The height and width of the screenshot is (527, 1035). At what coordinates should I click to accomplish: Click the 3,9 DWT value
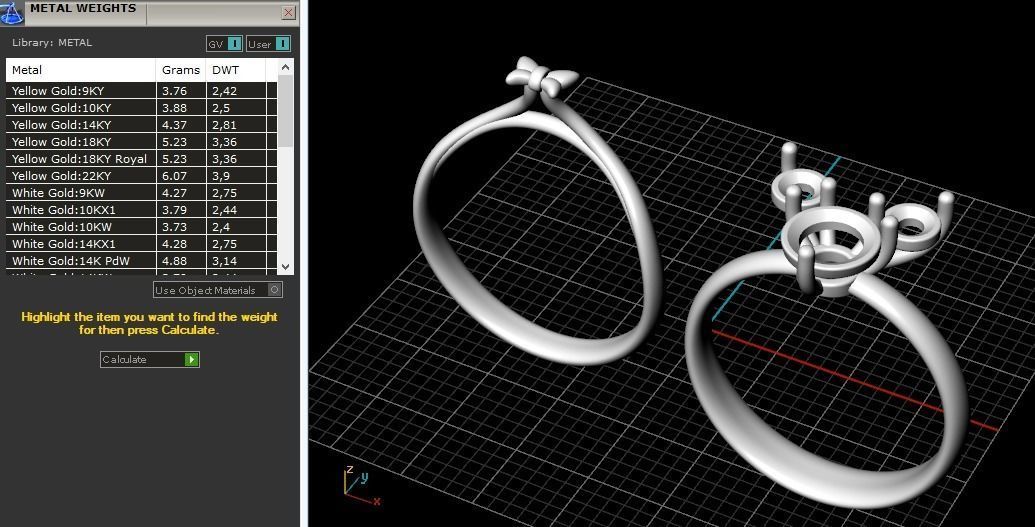(x=221, y=176)
